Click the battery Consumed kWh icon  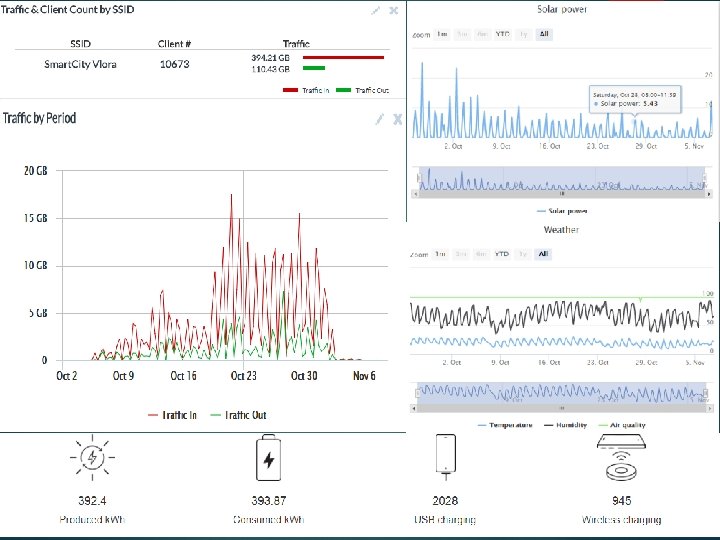[269, 457]
